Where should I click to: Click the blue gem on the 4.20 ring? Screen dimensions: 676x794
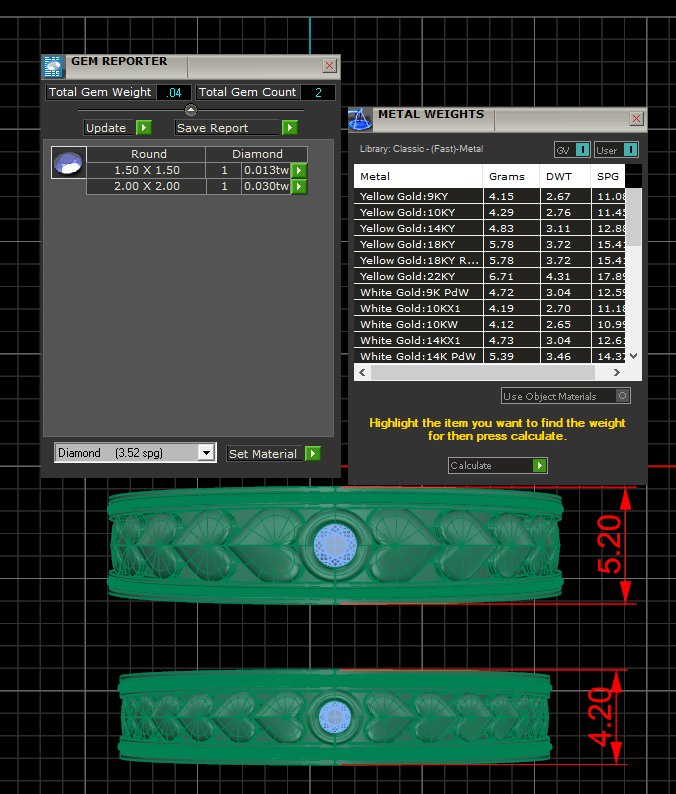click(335, 717)
